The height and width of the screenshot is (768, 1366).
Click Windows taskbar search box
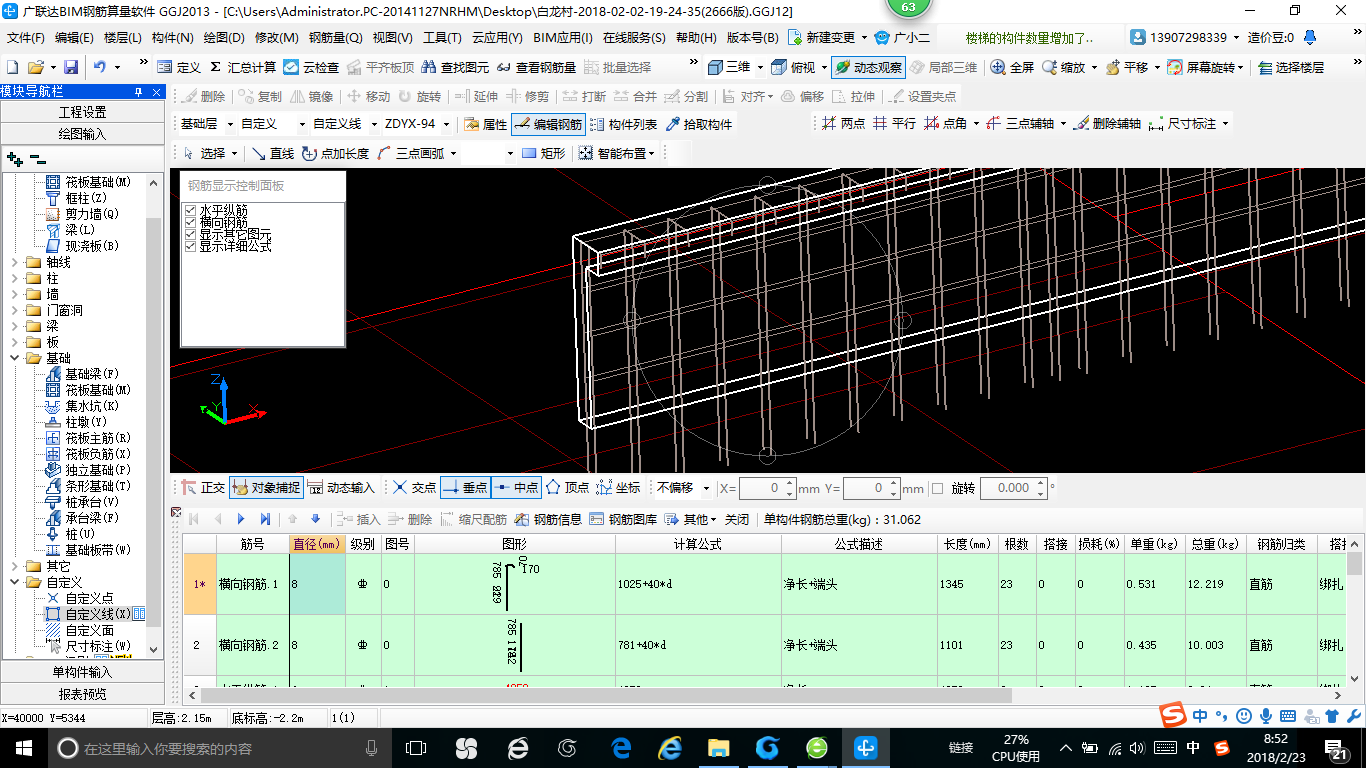(219, 748)
